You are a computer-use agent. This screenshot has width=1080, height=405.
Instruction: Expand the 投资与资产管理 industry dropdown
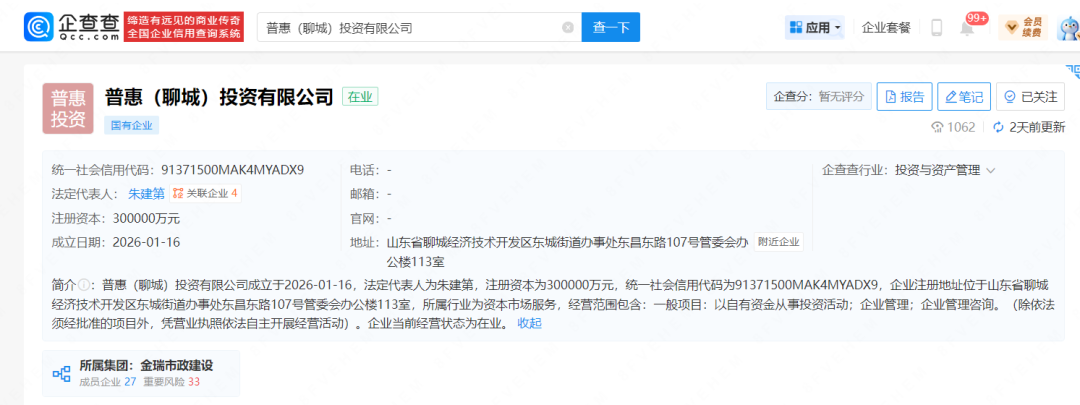point(945,170)
